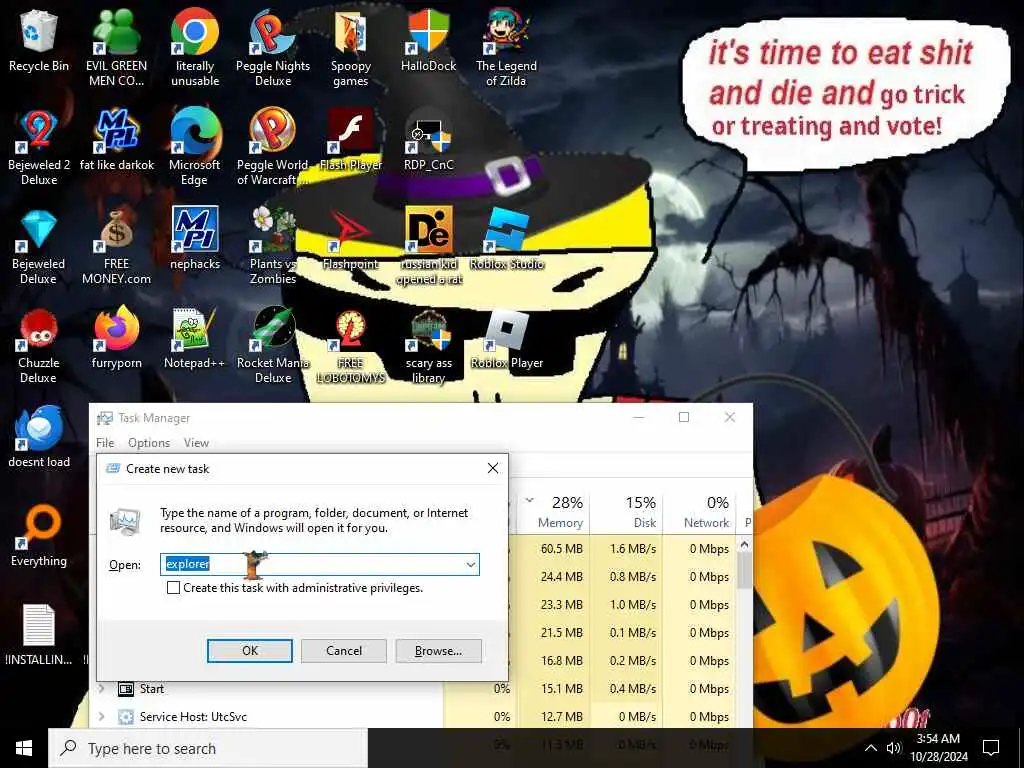Open the Options menu in Task Manager

tap(149, 443)
